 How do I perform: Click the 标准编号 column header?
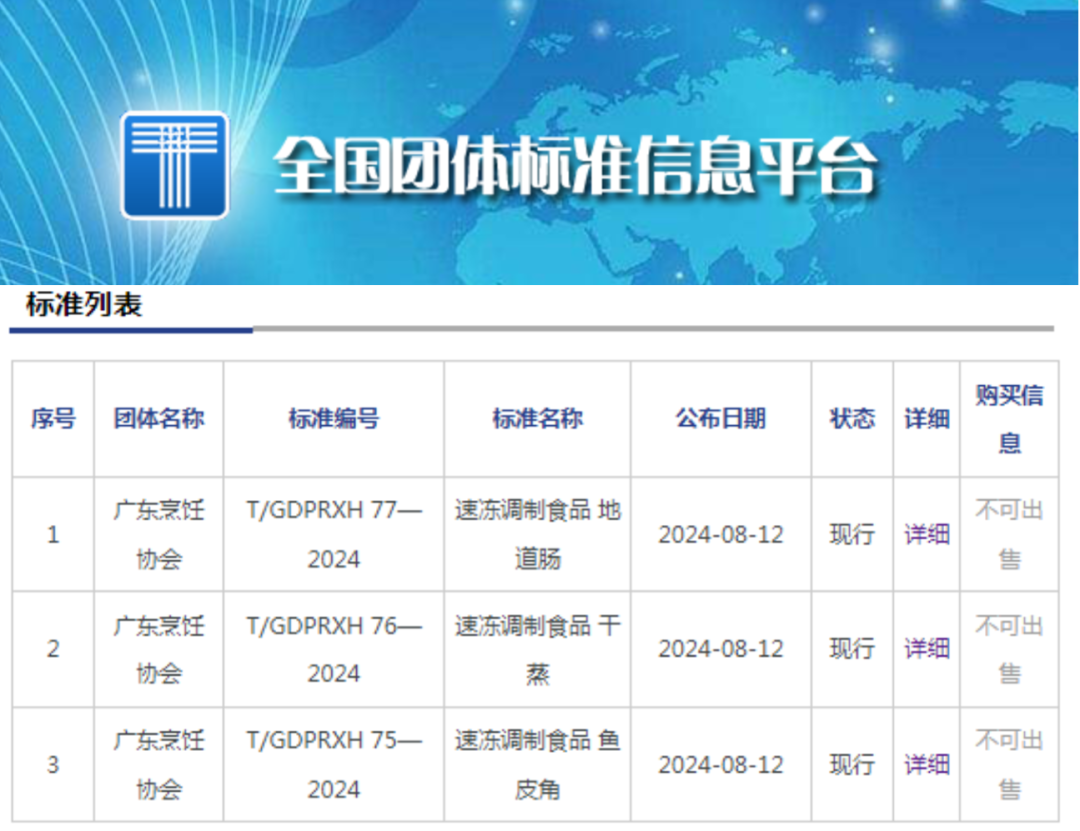(x=334, y=418)
